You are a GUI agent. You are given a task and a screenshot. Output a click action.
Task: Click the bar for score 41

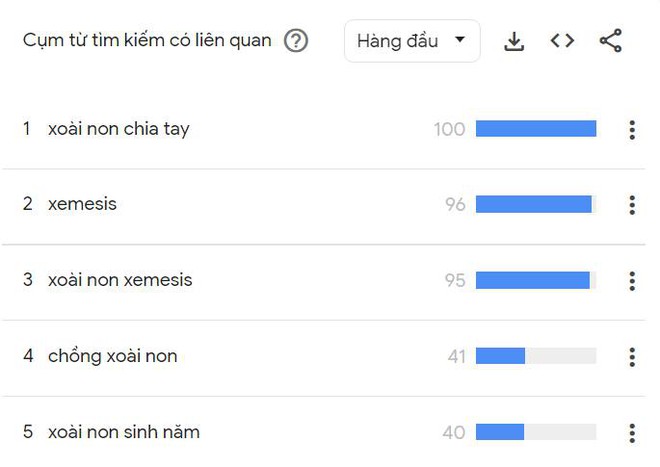point(501,356)
